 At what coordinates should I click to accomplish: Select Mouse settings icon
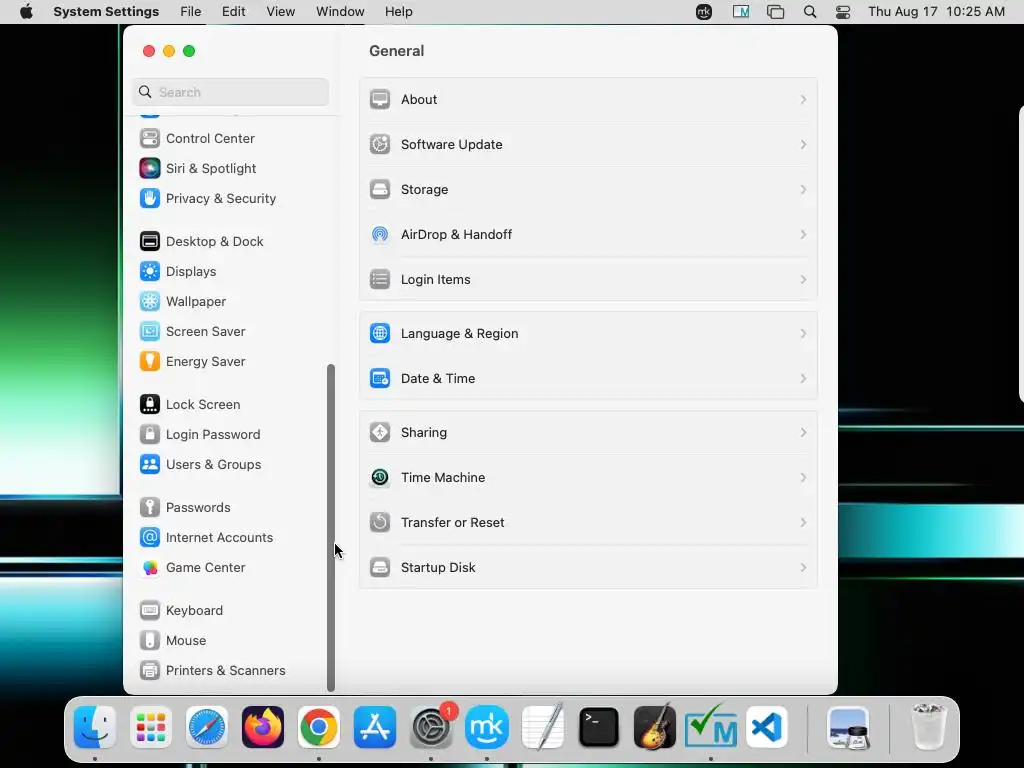tap(150, 641)
